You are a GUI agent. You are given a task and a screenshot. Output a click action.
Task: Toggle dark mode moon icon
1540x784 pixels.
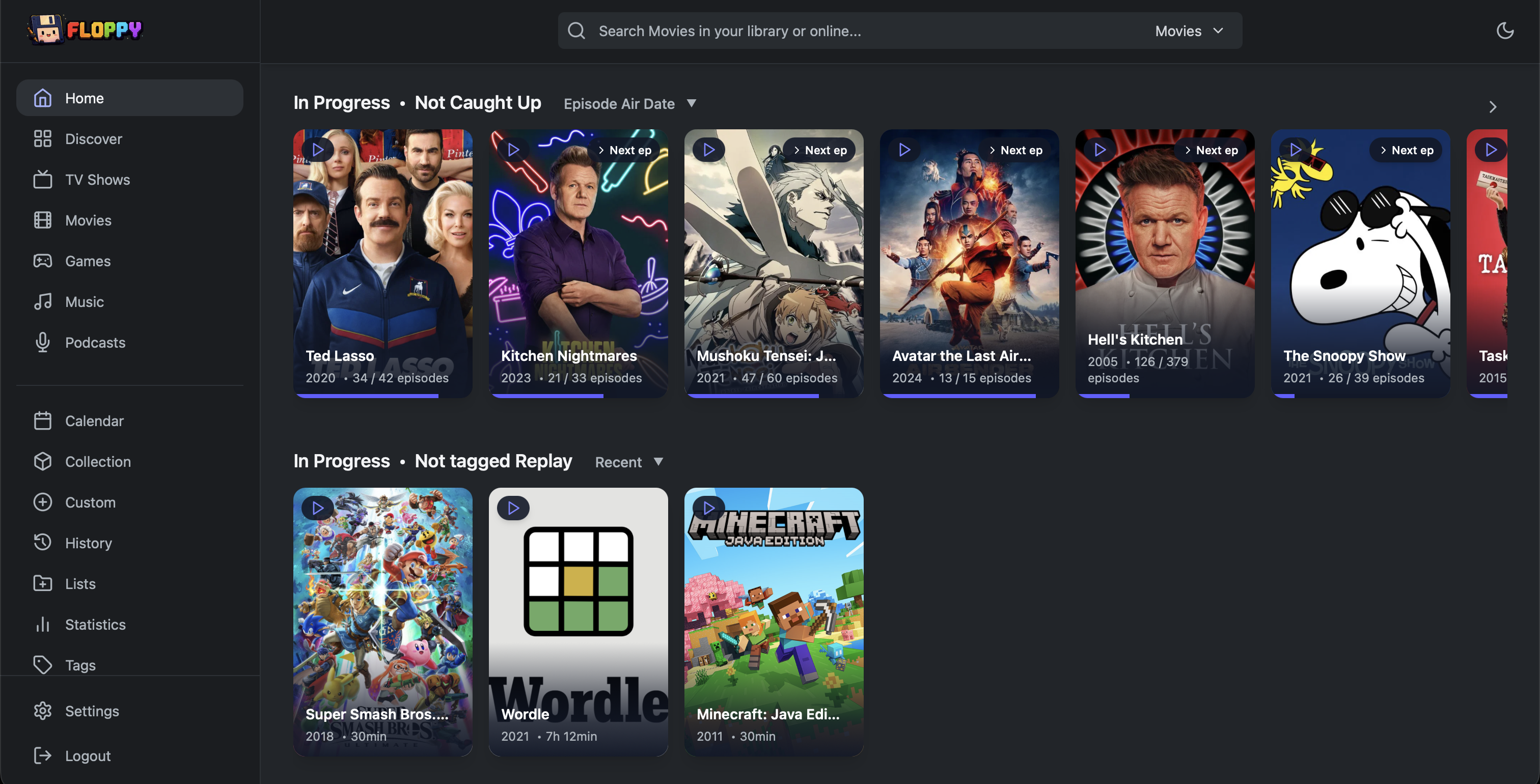[1504, 31]
